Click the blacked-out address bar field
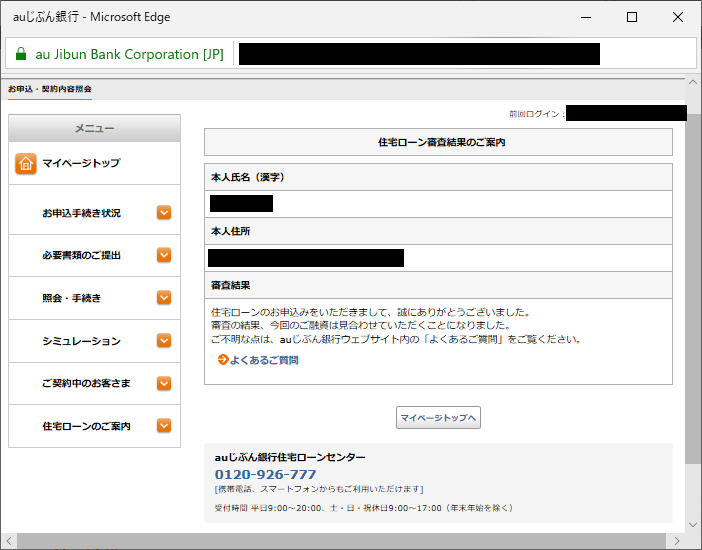This screenshot has width=702, height=550. pyautogui.click(x=419, y=54)
